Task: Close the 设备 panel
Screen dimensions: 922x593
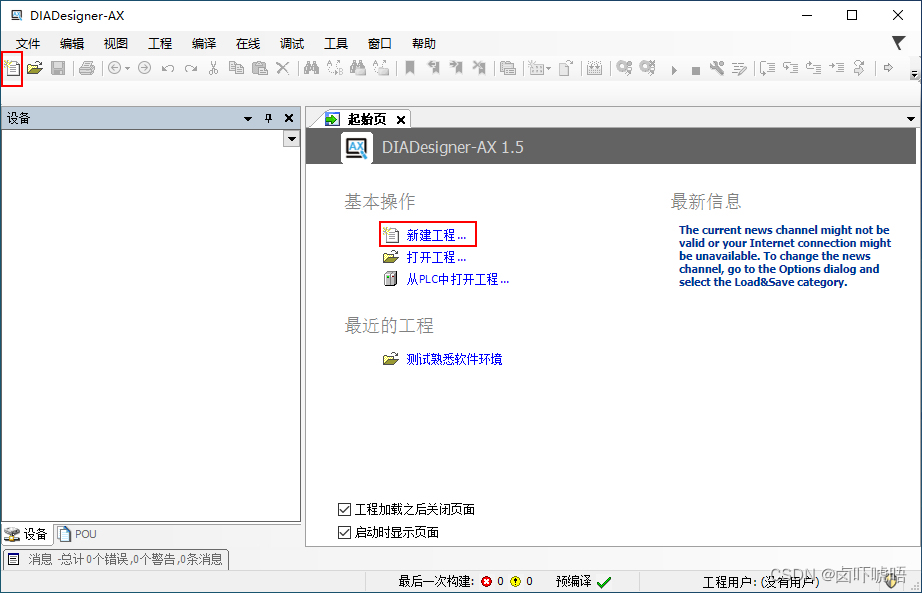Action: (x=289, y=118)
